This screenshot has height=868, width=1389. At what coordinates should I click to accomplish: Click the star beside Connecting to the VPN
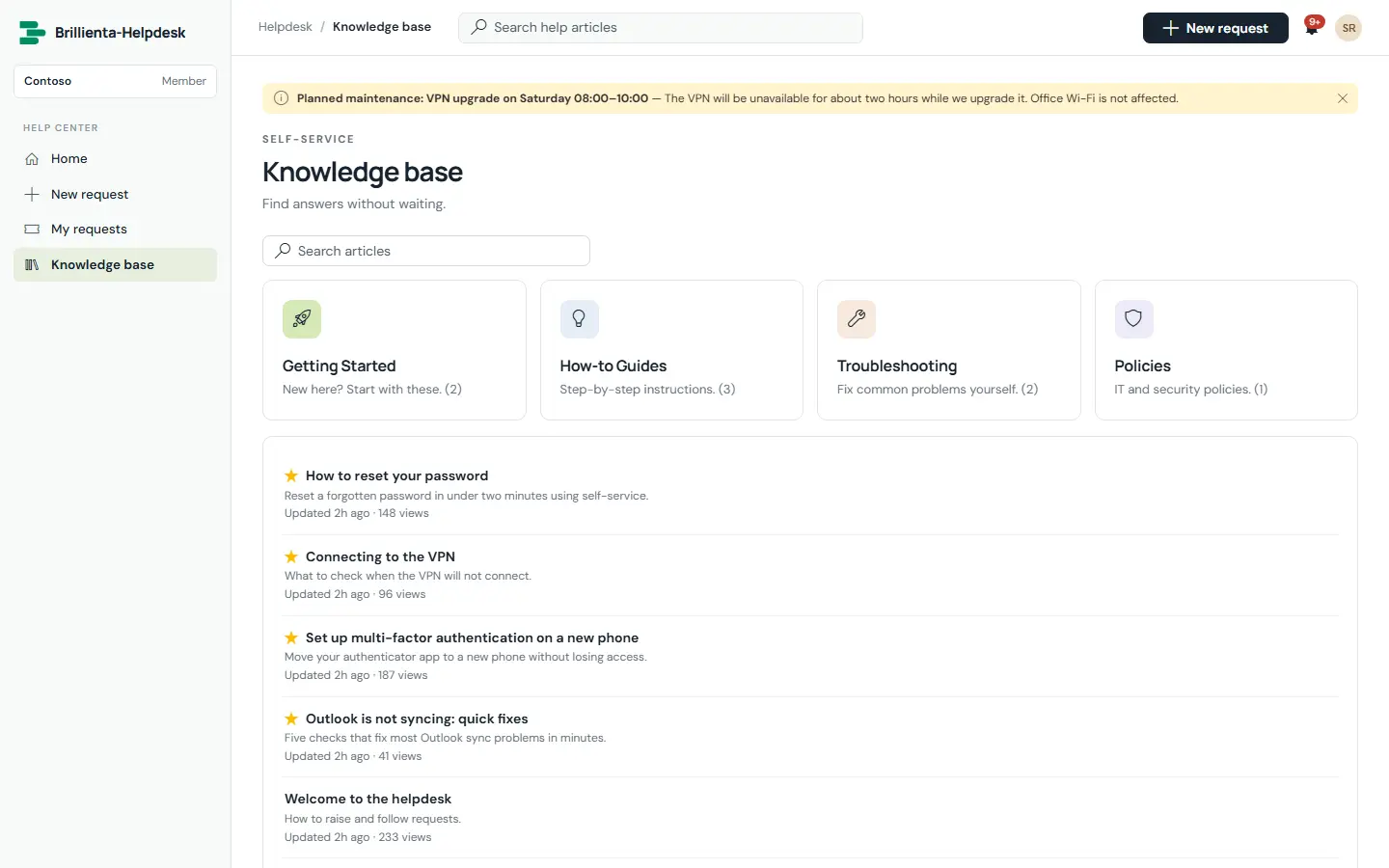(x=291, y=556)
